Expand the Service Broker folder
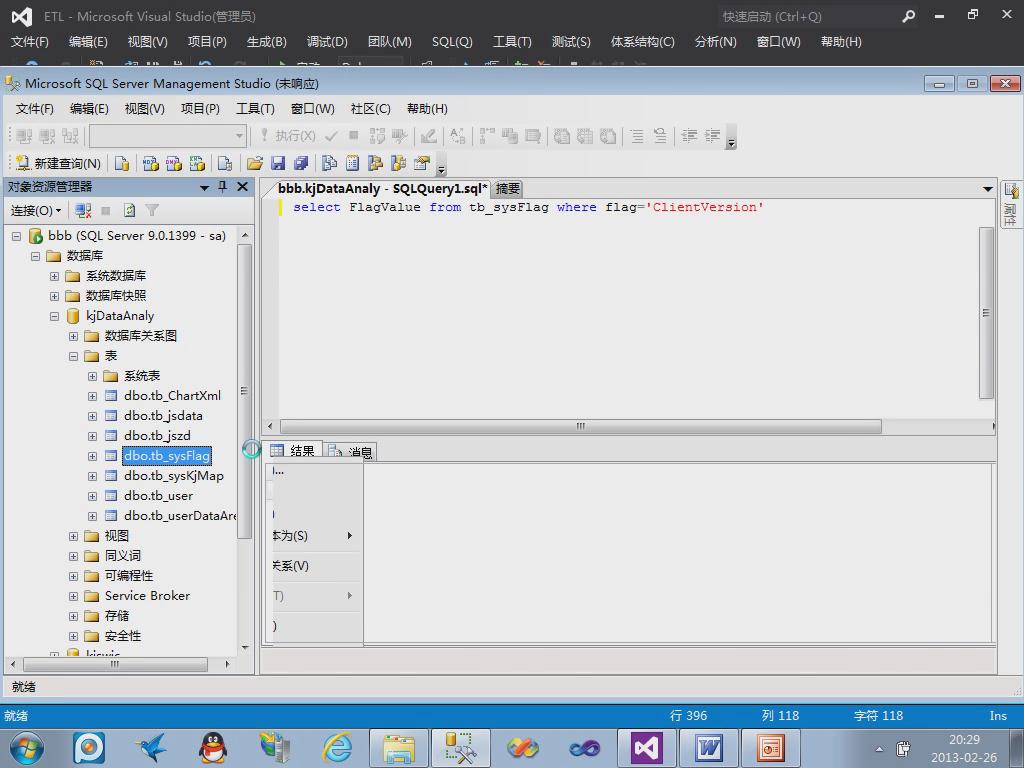 pyautogui.click(x=73, y=596)
